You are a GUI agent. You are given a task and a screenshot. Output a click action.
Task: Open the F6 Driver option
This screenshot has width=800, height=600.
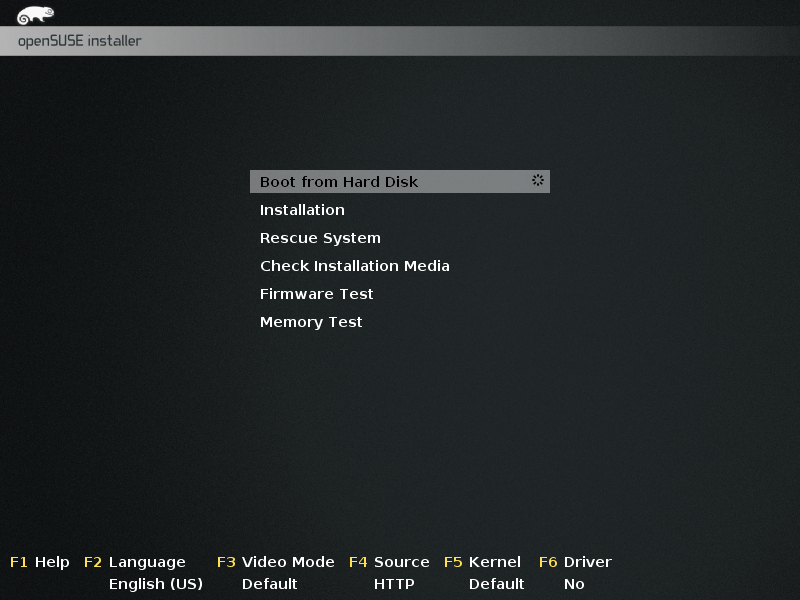[x=575, y=562]
